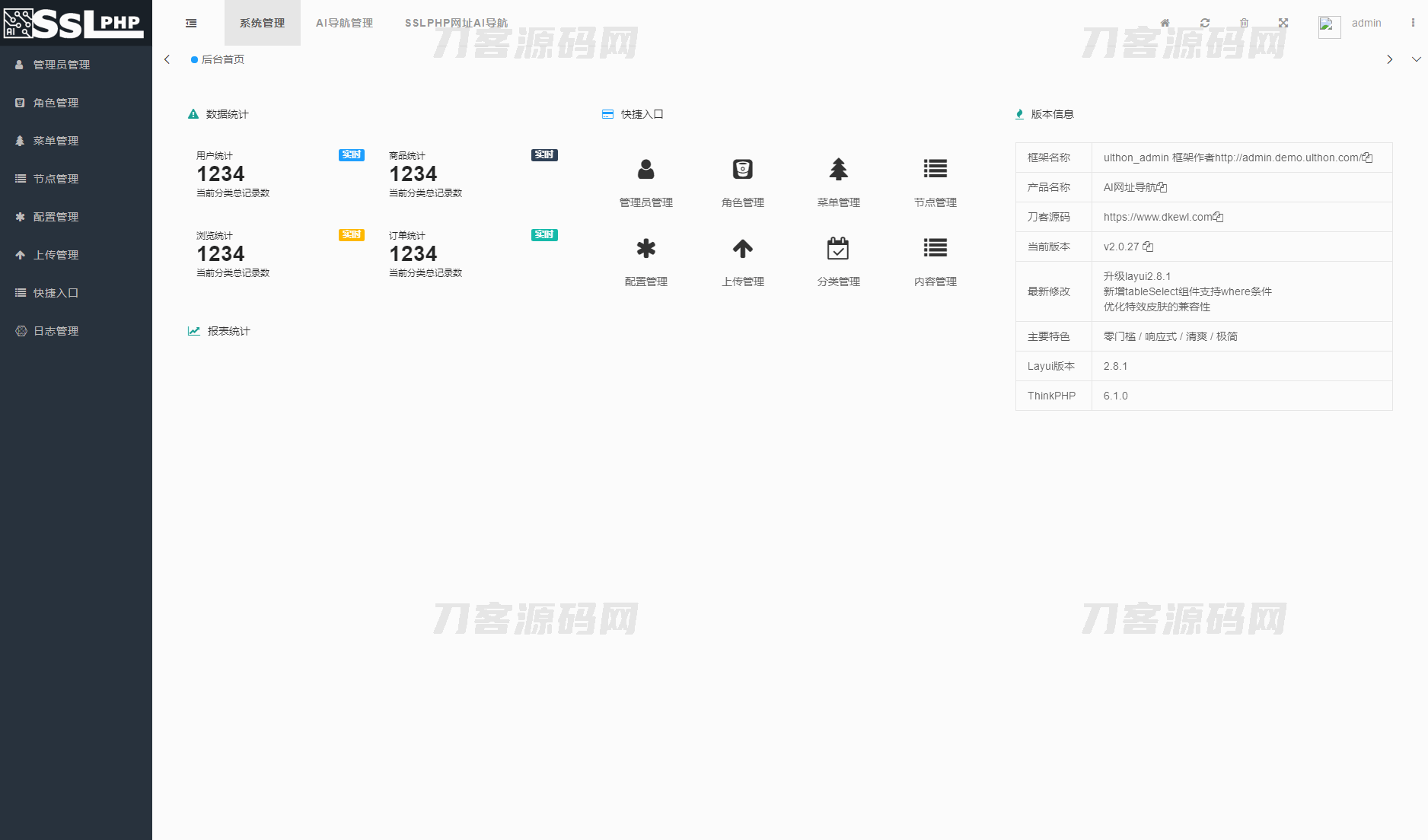
Task: Toggle fullscreen with the expand icon
Action: tap(1283, 23)
